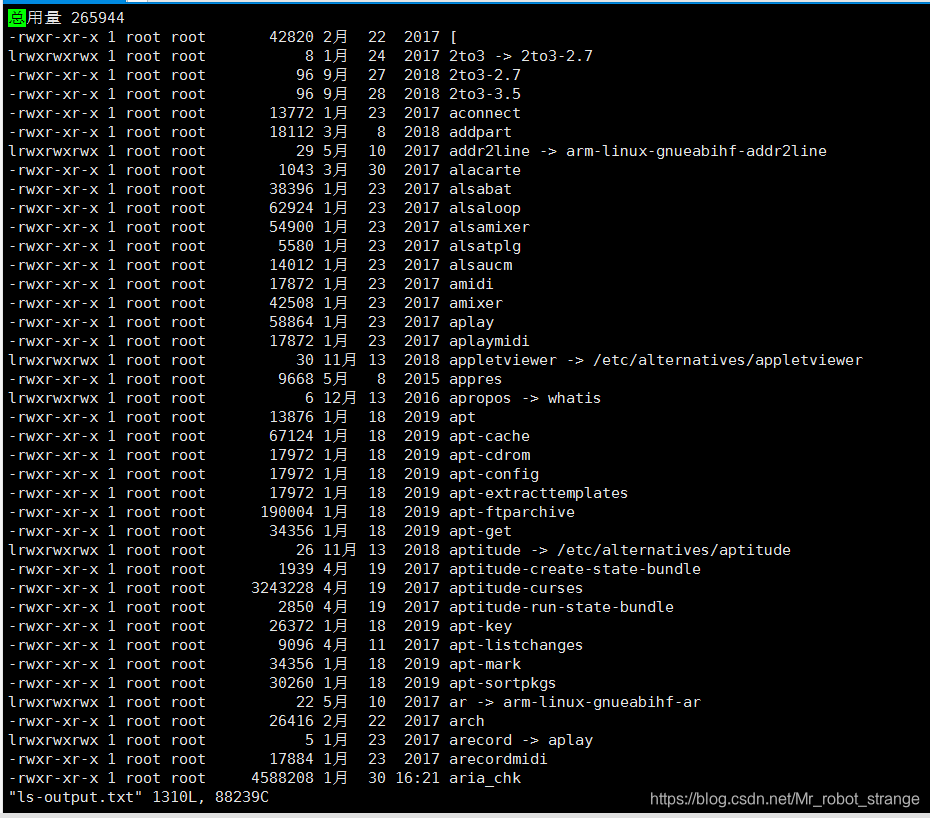Viewport: 930px width, 818px height.
Task: Click the apt-get filename
Action: (480, 531)
